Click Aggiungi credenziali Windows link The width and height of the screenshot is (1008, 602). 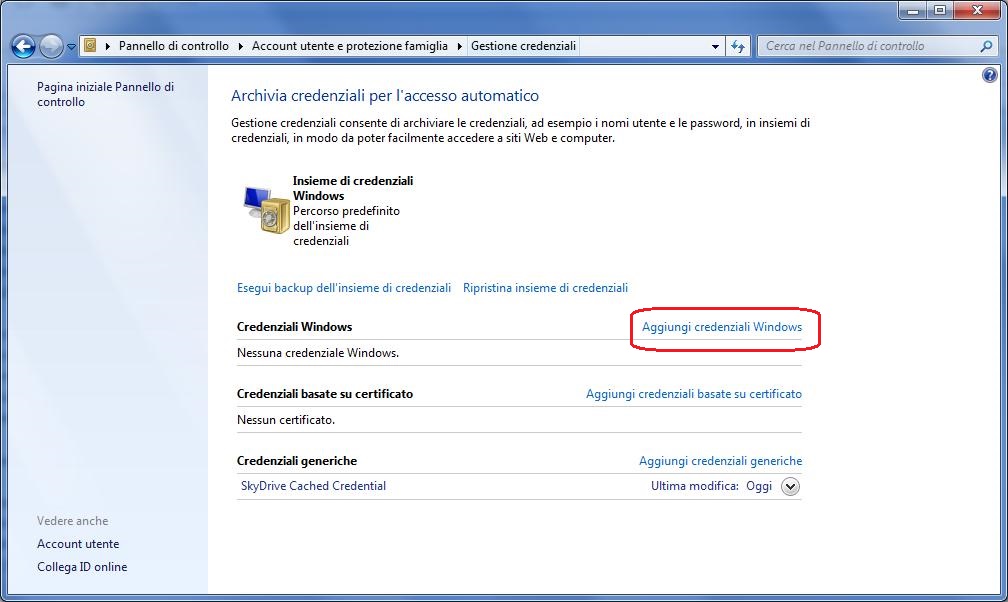722,327
